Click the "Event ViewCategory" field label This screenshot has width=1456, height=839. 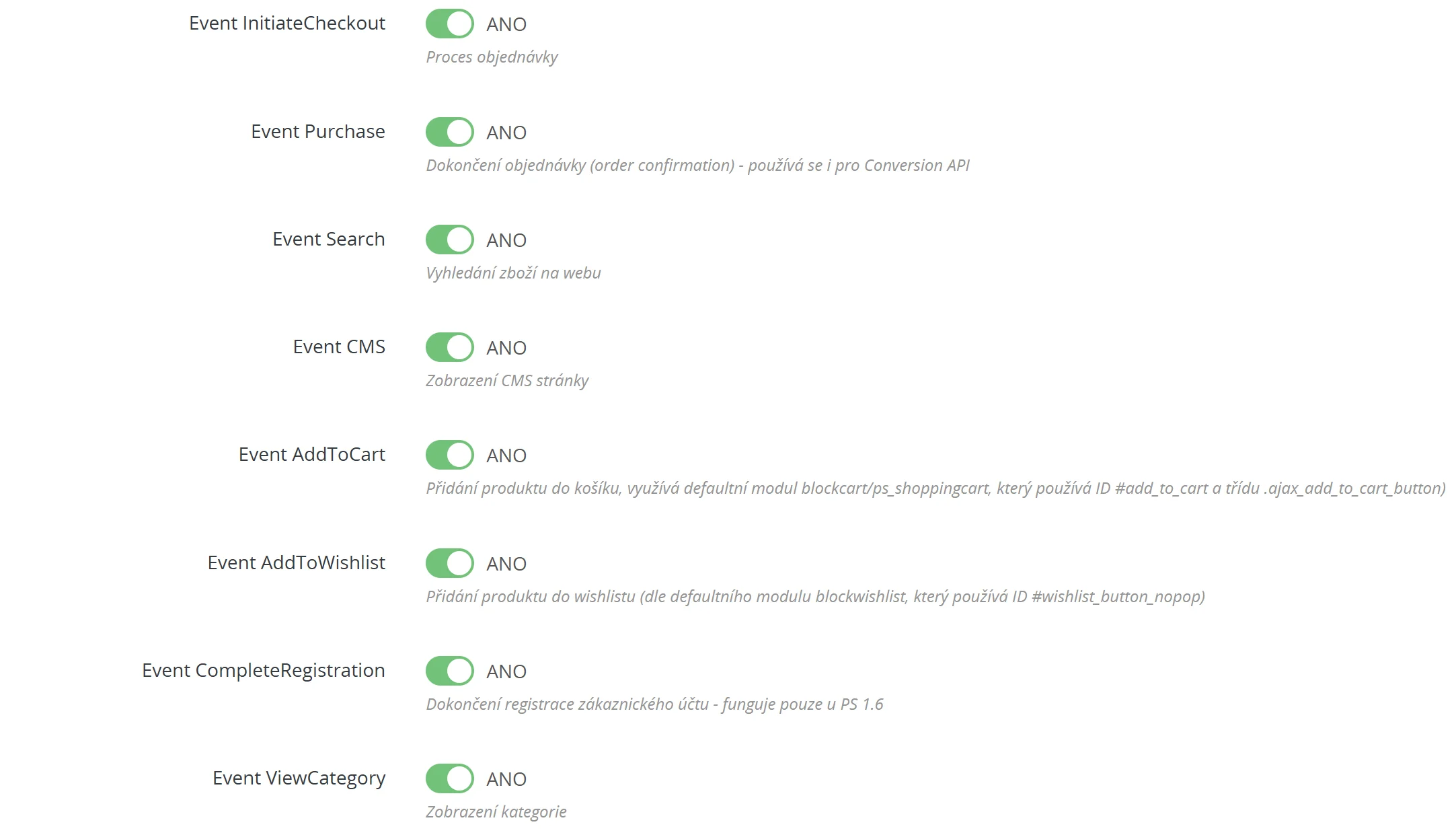[x=299, y=778]
